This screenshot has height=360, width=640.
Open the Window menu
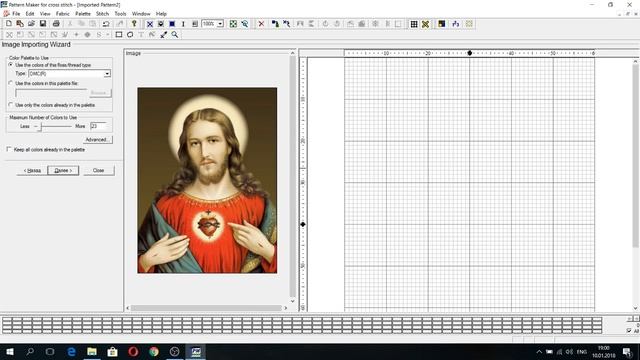pyautogui.click(x=141, y=13)
